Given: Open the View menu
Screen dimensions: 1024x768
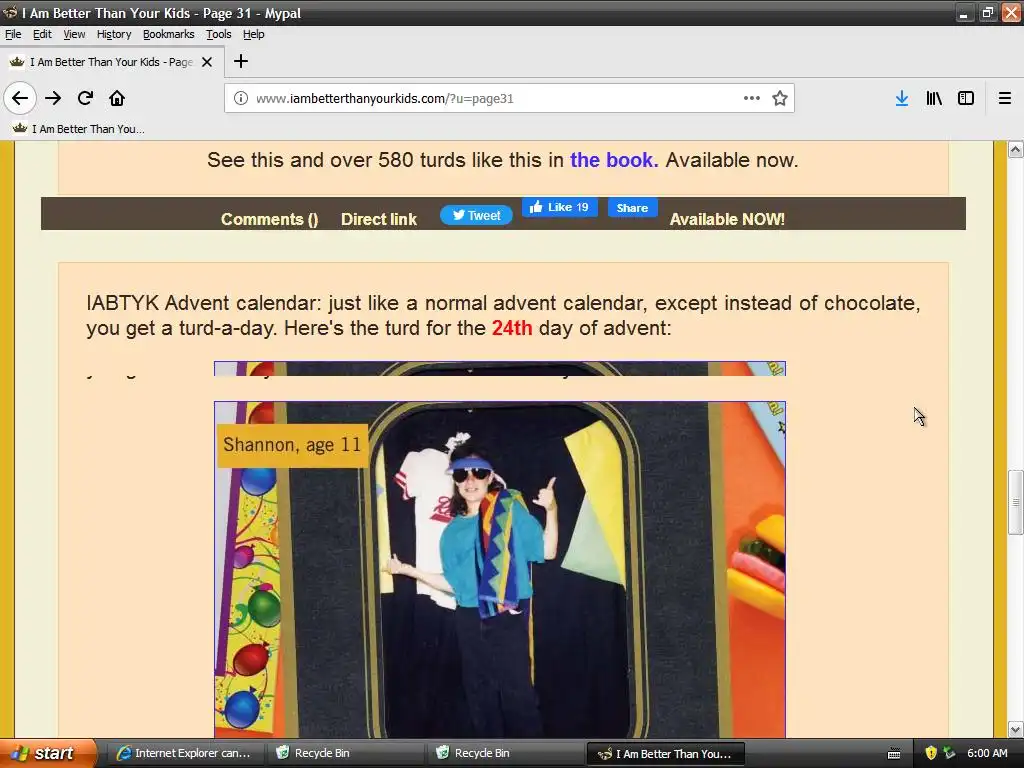Looking at the screenshot, I should point(74,34).
